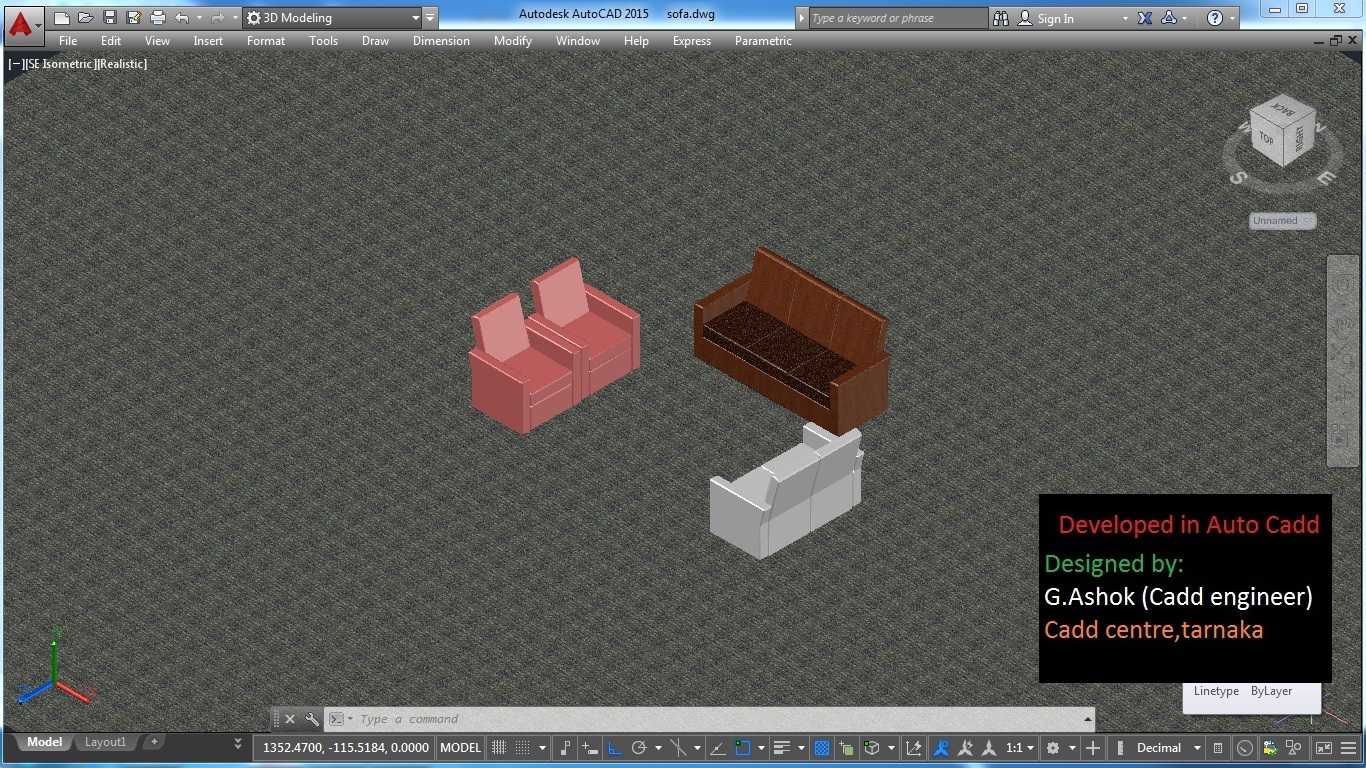Add a new layout with plus tab
The image size is (1366, 768).
point(153,742)
